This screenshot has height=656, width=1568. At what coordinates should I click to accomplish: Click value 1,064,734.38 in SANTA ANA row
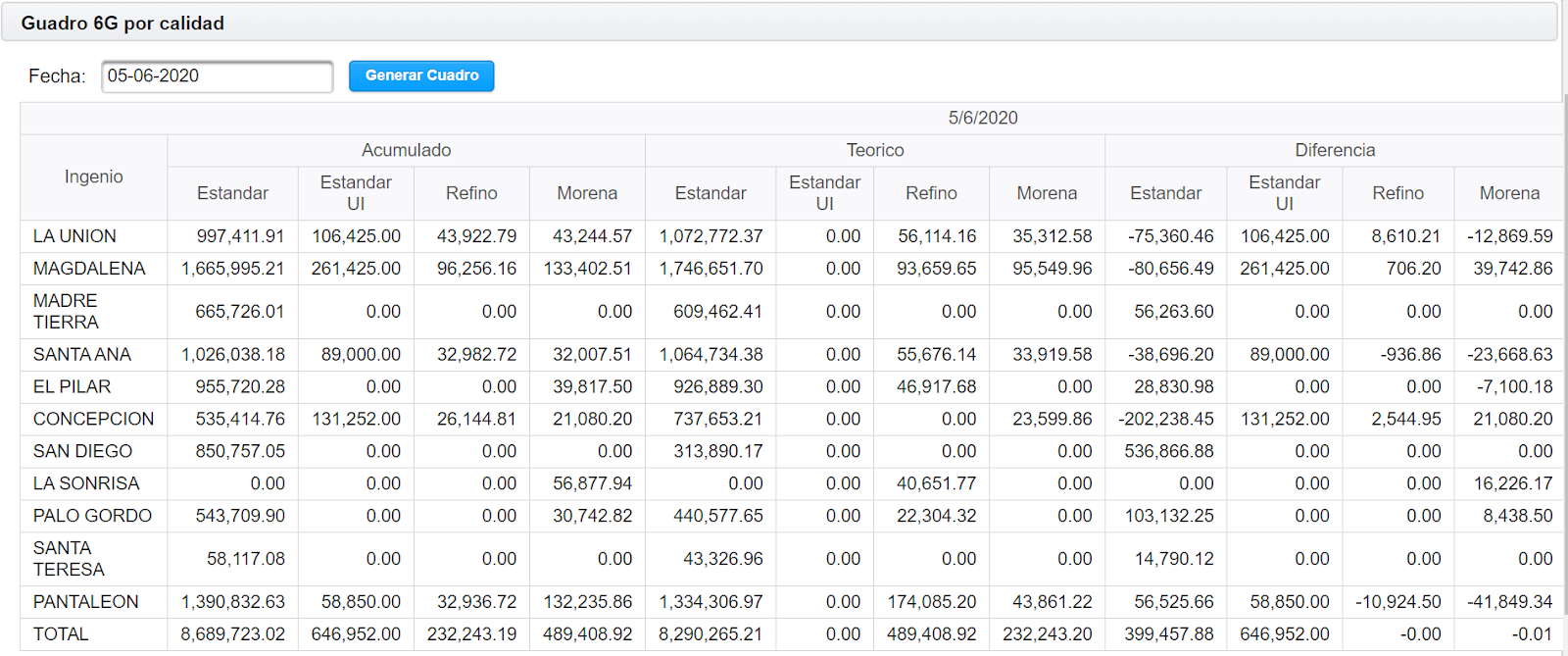(710, 355)
